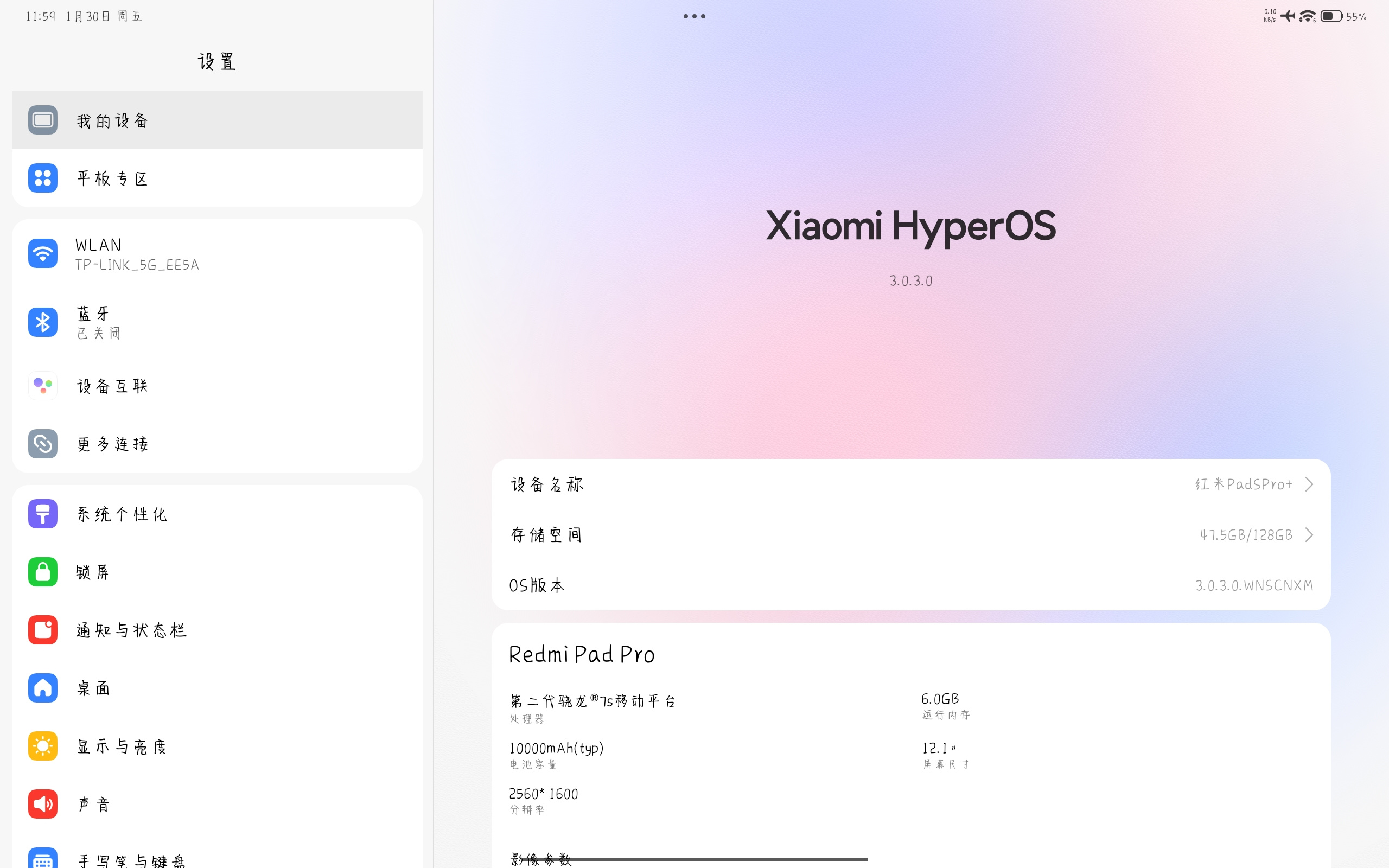
Task: Tap the 蓝牙 Bluetooth icon in the sidebar
Action: (42, 322)
